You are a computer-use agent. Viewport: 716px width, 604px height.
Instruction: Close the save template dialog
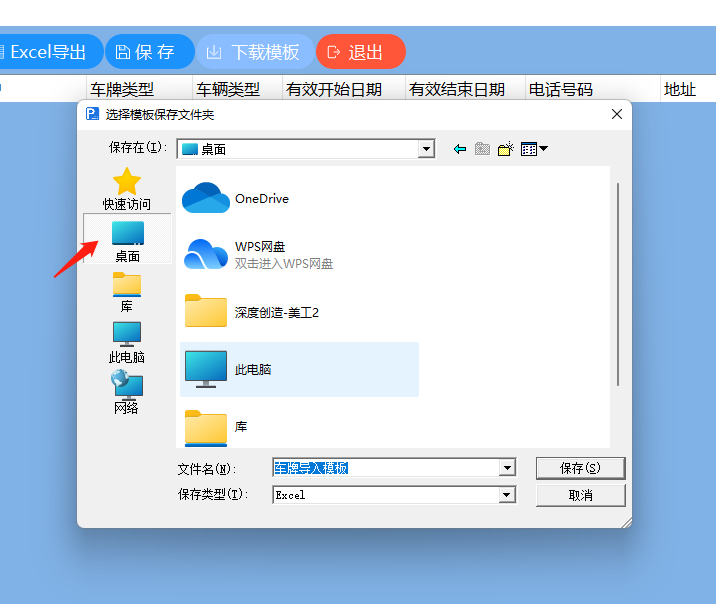[617, 114]
